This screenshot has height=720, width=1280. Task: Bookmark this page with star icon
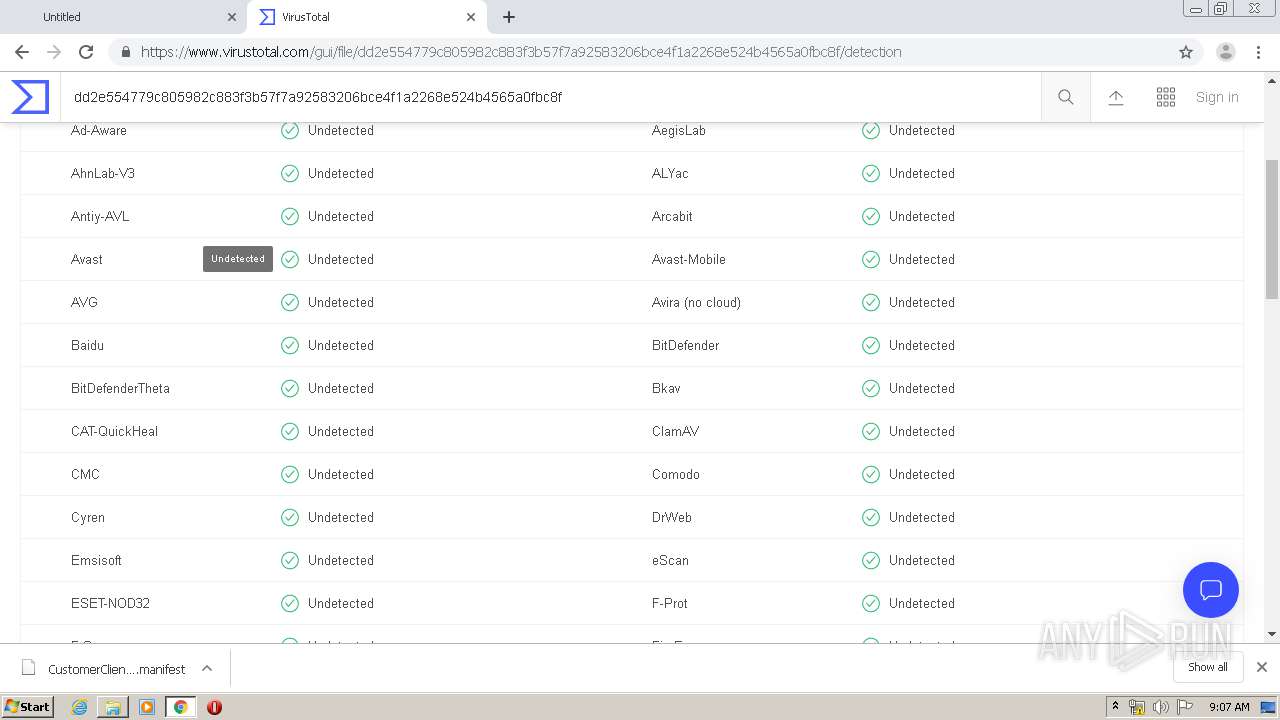[x=1186, y=52]
